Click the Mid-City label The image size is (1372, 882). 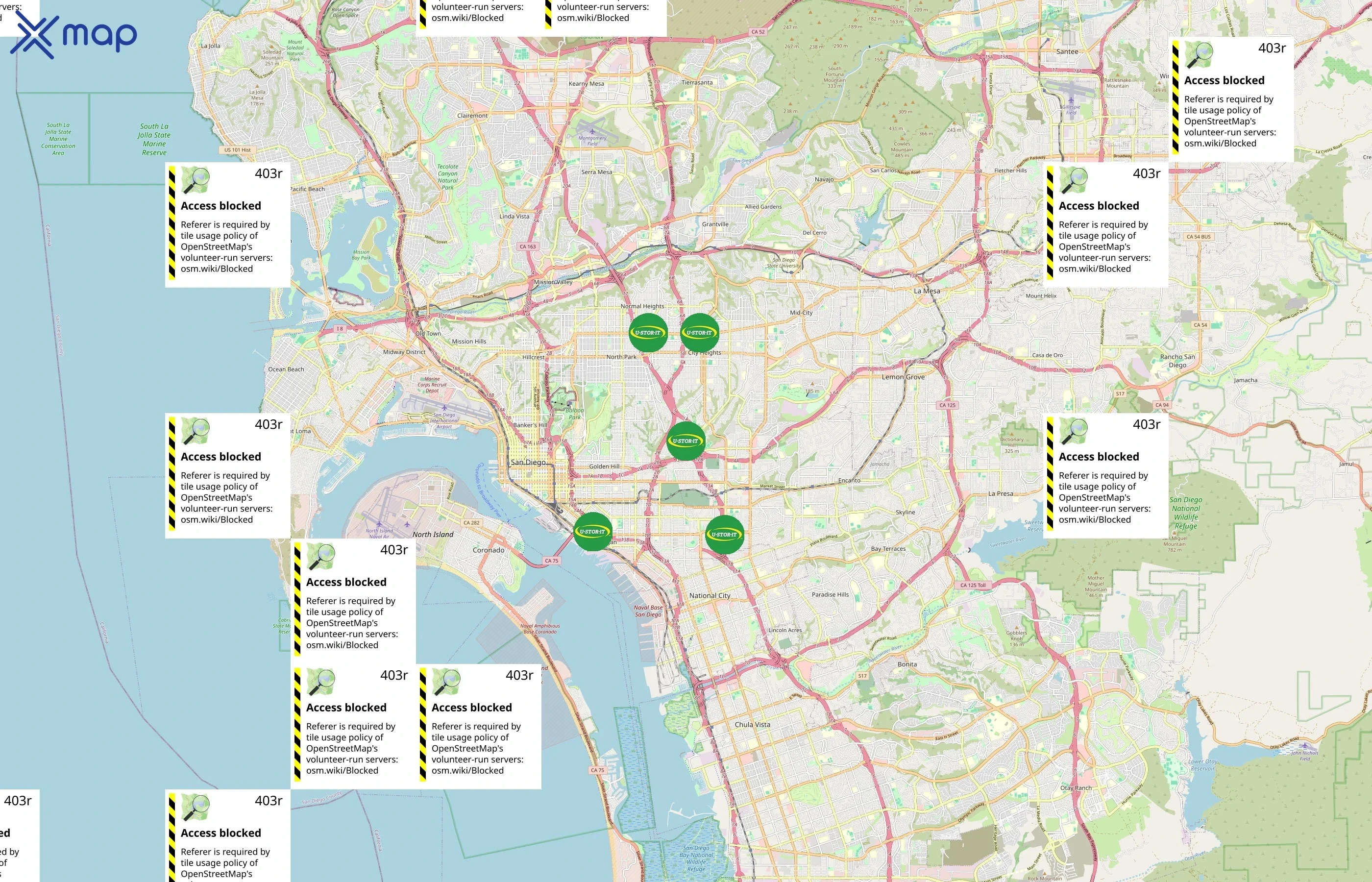[x=801, y=313]
